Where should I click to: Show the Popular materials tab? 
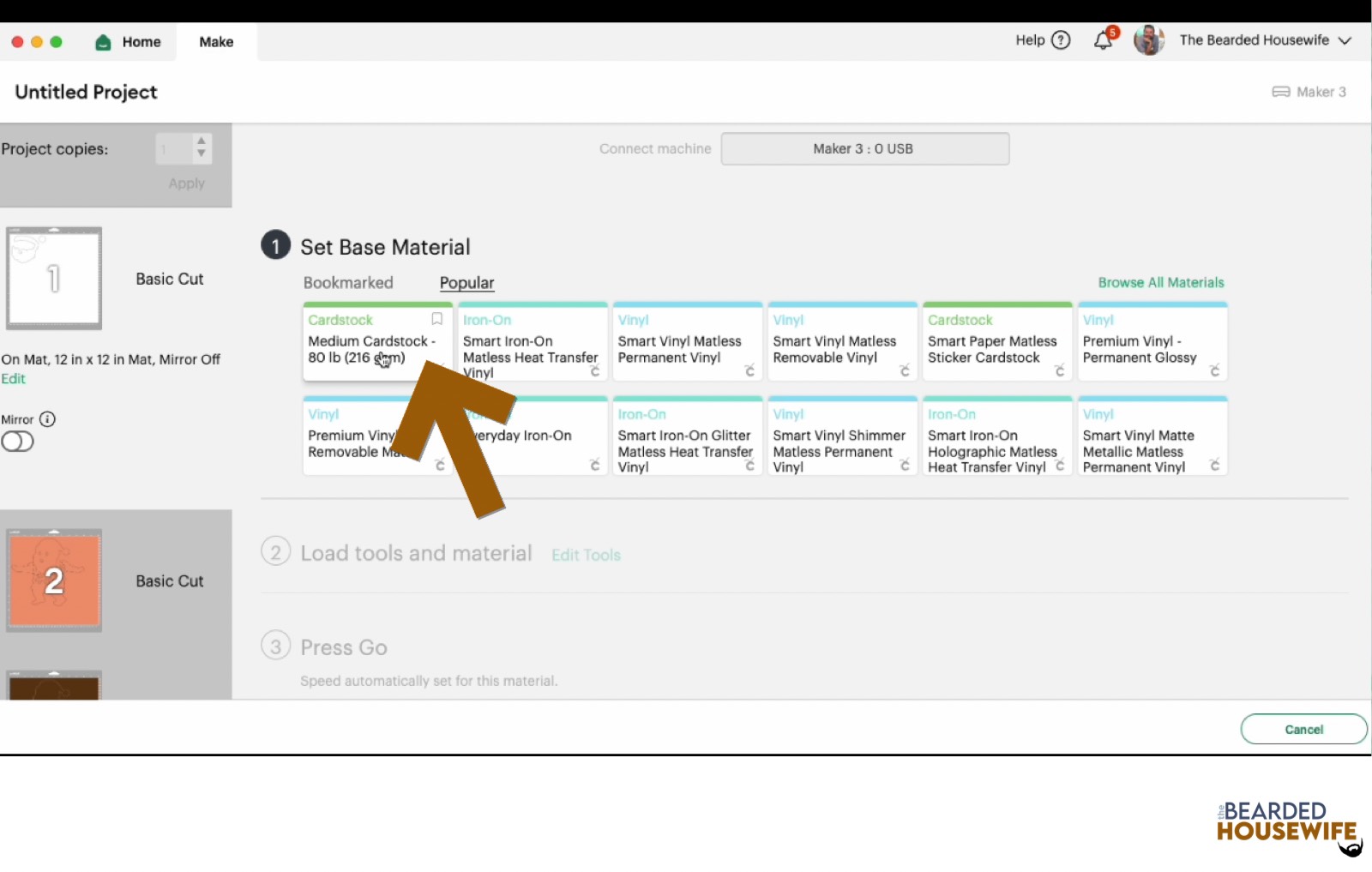click(466, 283)
